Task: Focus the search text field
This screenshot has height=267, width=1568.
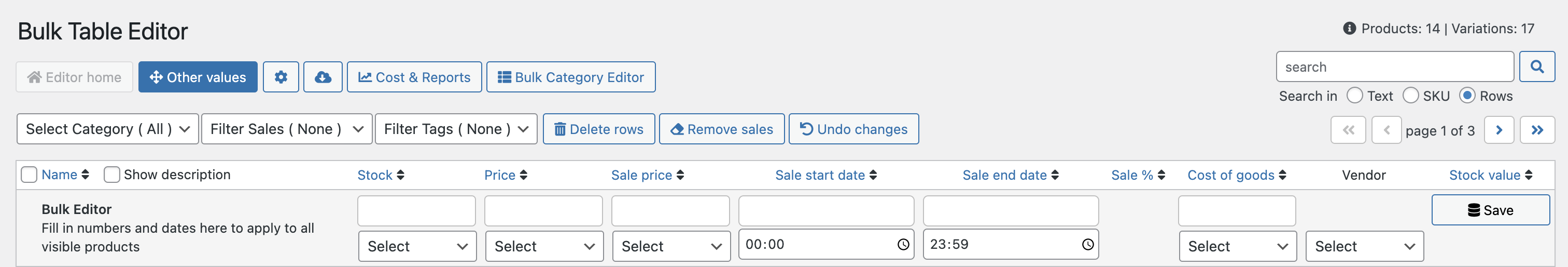Action: 1394,67
